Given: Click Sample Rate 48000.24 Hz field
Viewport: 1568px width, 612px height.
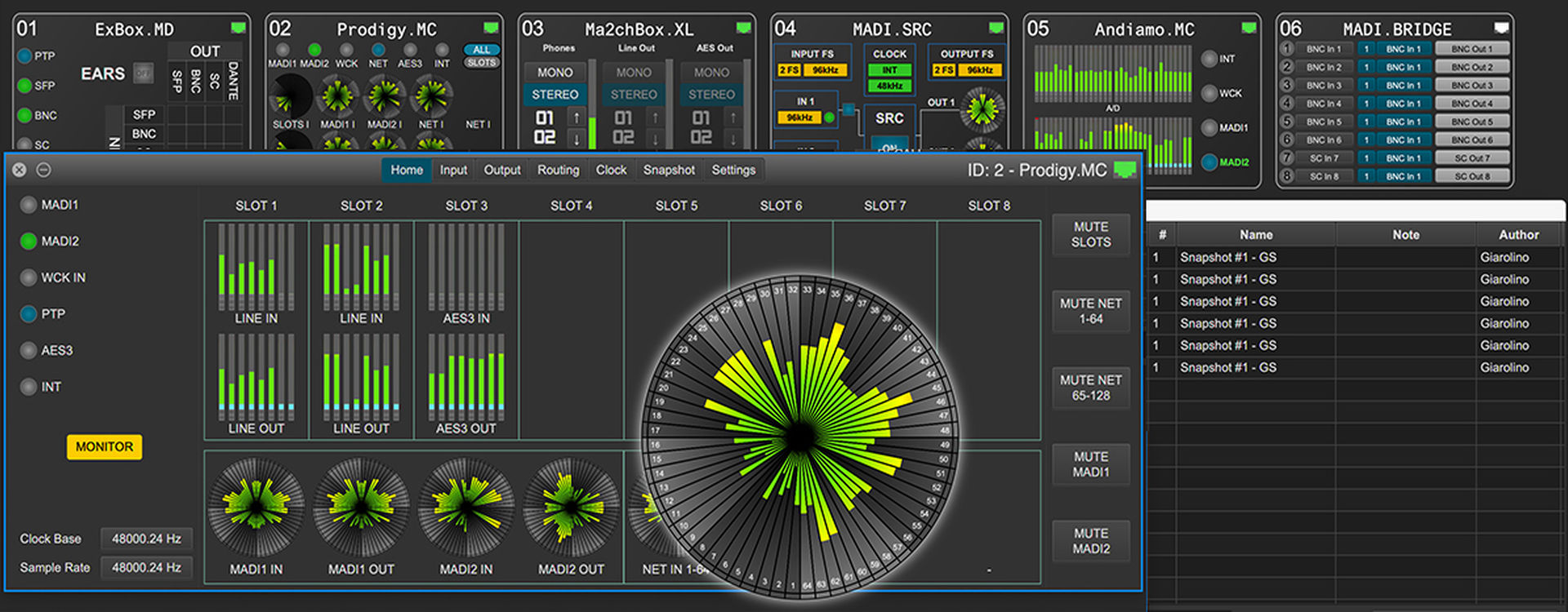Looking at the screenshot, I should point(146,567).
